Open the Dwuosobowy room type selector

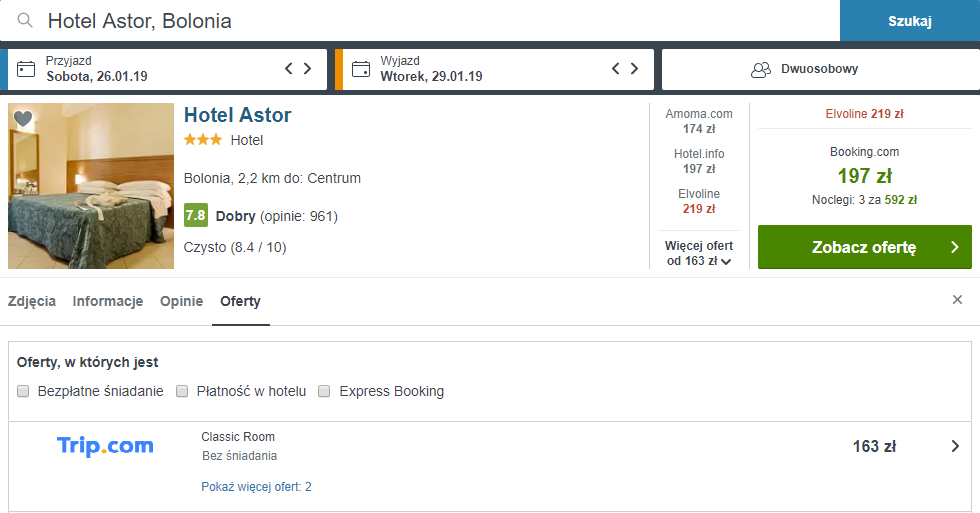(x=821, y=69)
